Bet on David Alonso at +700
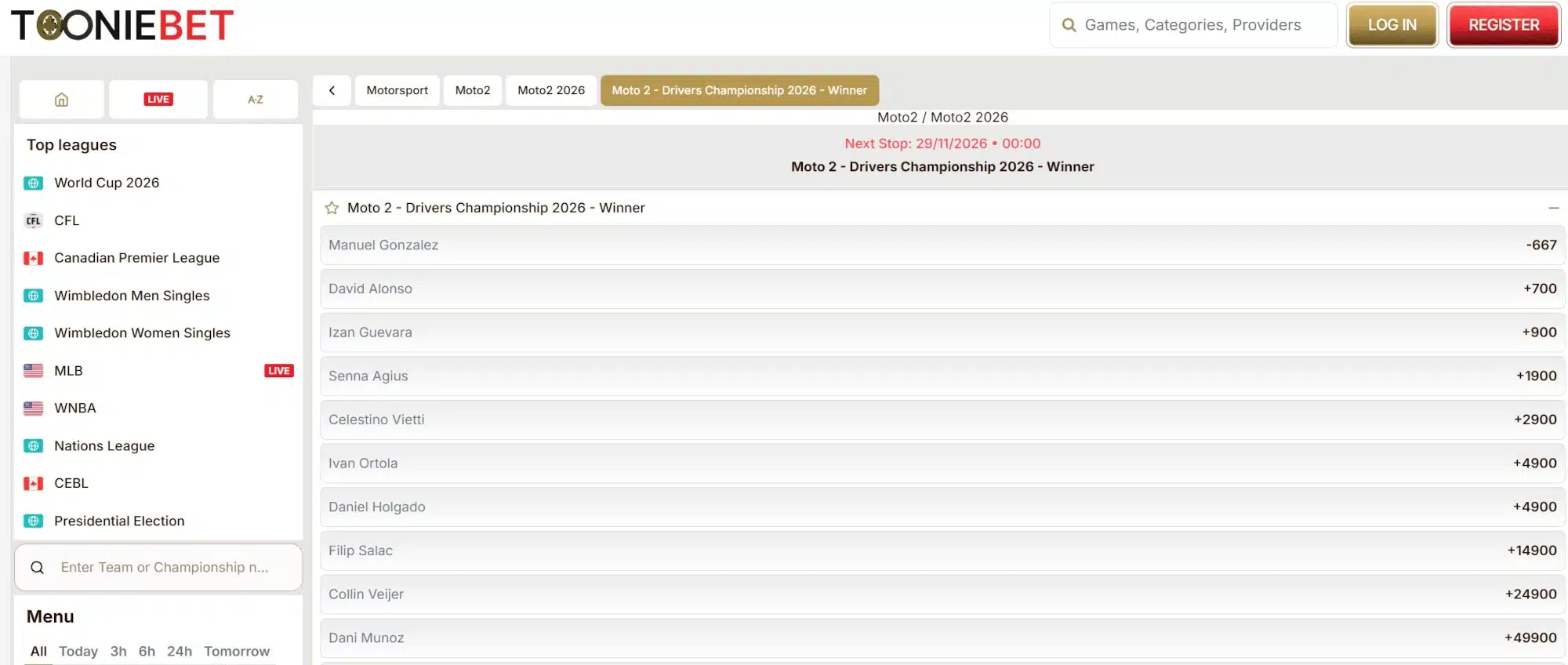Image resolution: width=1568 pixels, height=665 pixels. click(942, 289)
